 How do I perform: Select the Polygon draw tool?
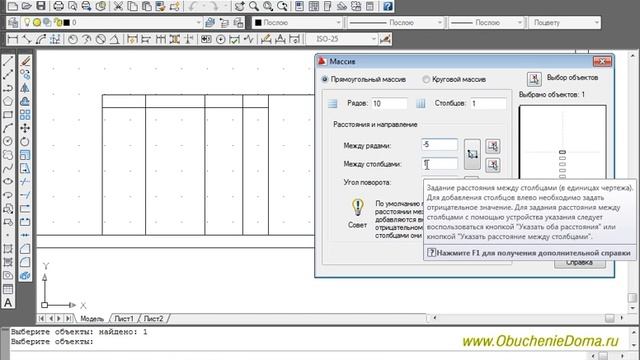point(8,101)
